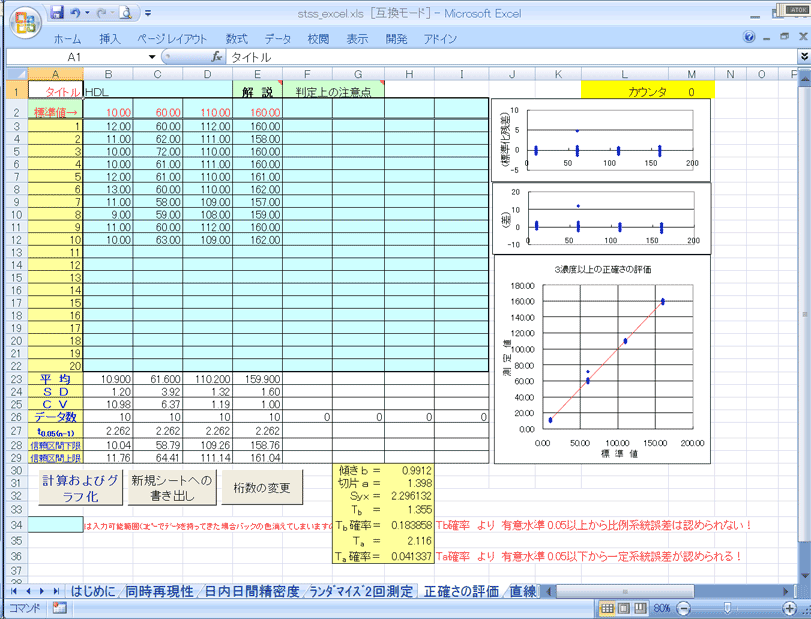Undo the last action
Image resolution: width=811 pixels, height=619 pixels.
point(76,13)
